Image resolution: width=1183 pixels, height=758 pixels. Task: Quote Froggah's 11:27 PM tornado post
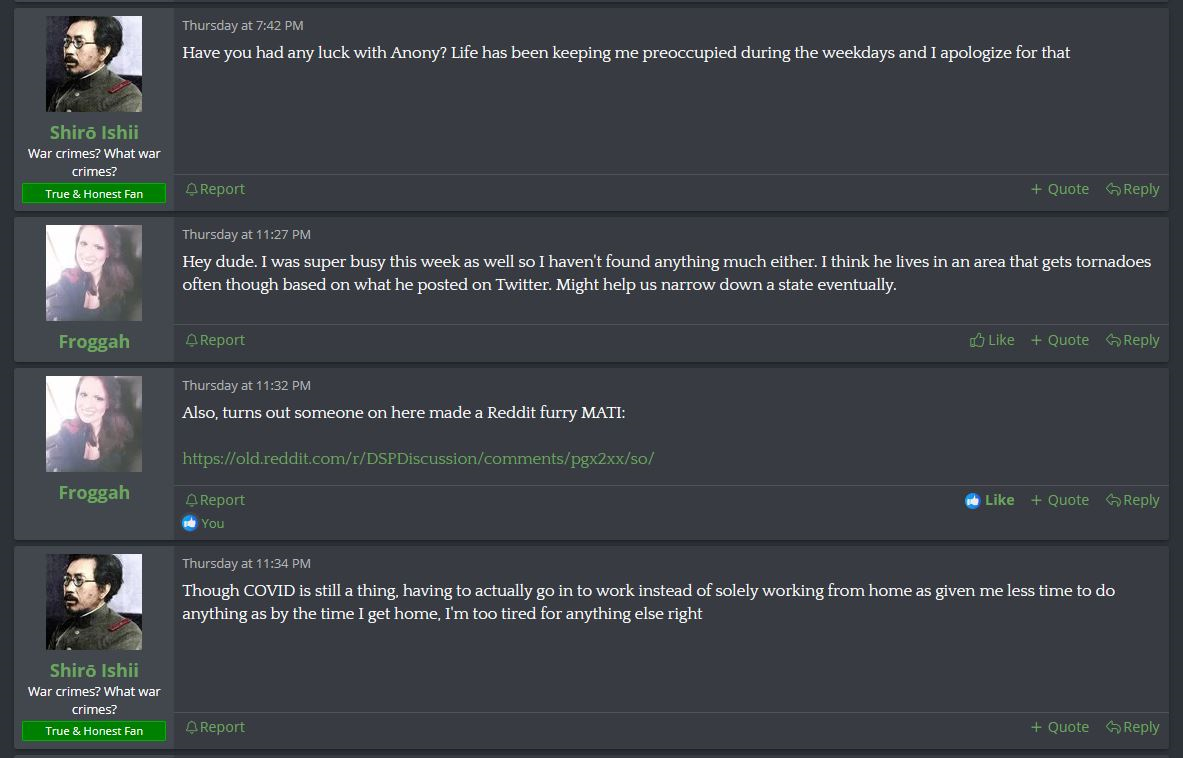1060,340
